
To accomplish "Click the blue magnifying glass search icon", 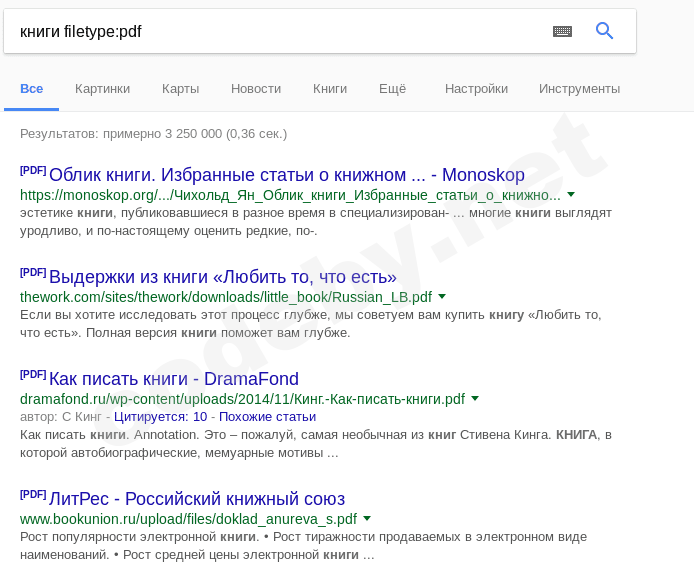I will tap(604, 31).
